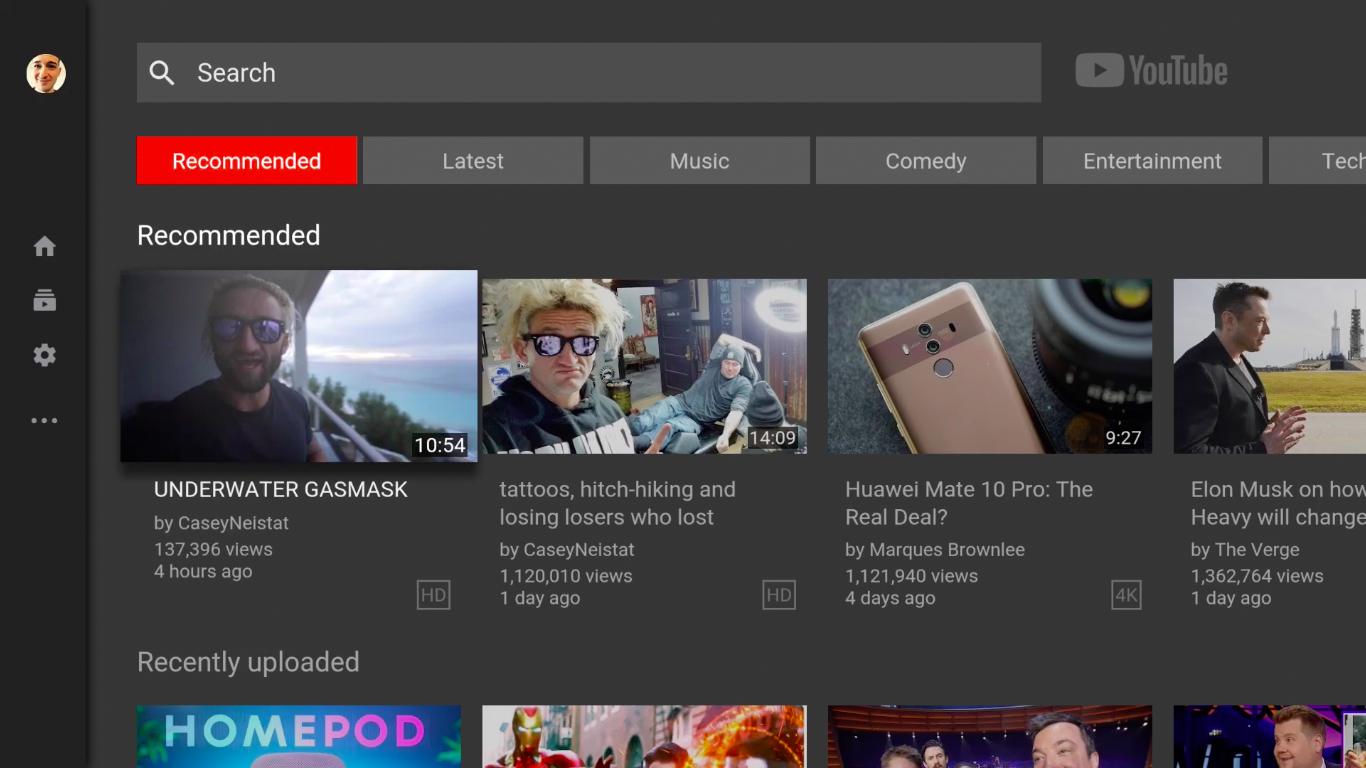Viewport: 1366px width, 768px height.
Task: Click the 'Recommended' section heading
Action: pyautogui.click(x=229, y=235)
